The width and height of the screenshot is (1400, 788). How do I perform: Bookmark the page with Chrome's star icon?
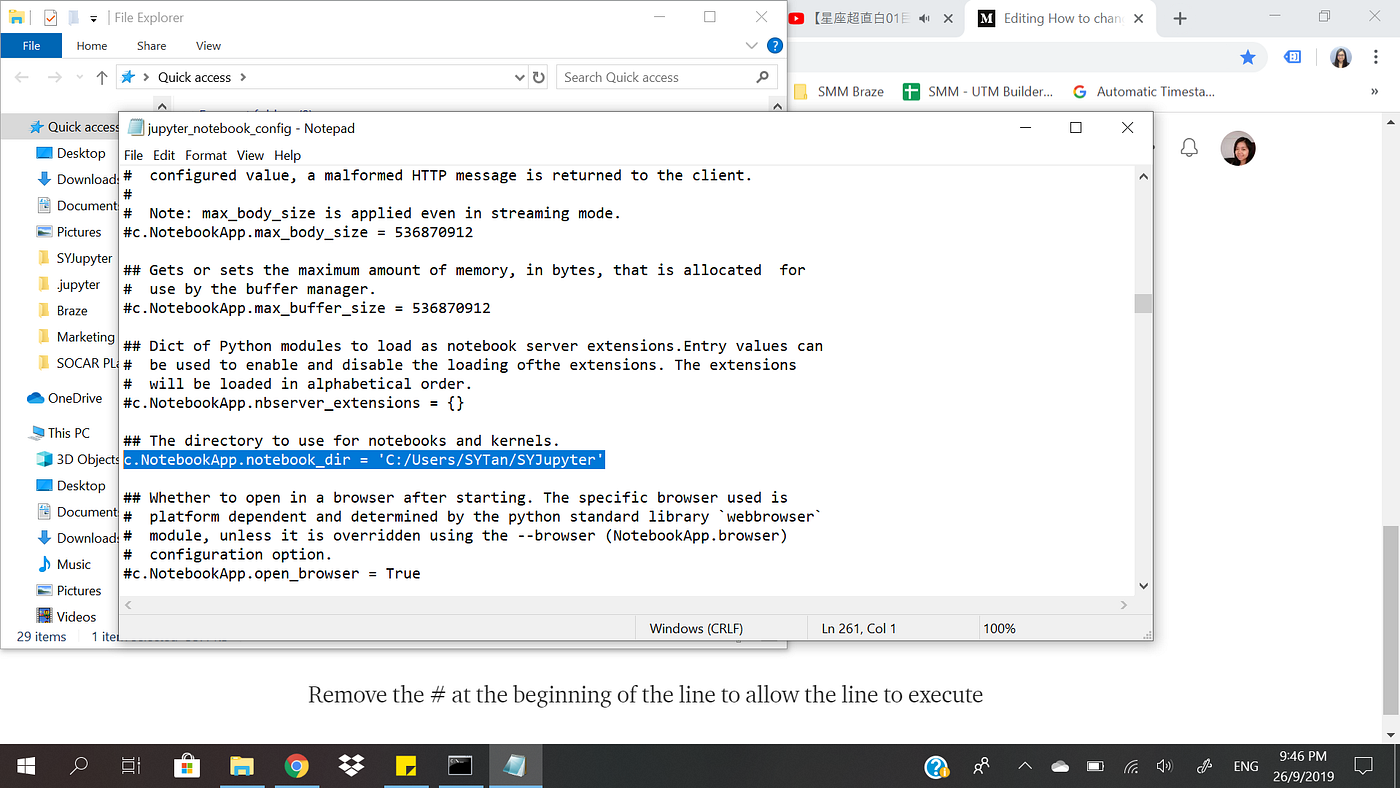[1248, 58]
